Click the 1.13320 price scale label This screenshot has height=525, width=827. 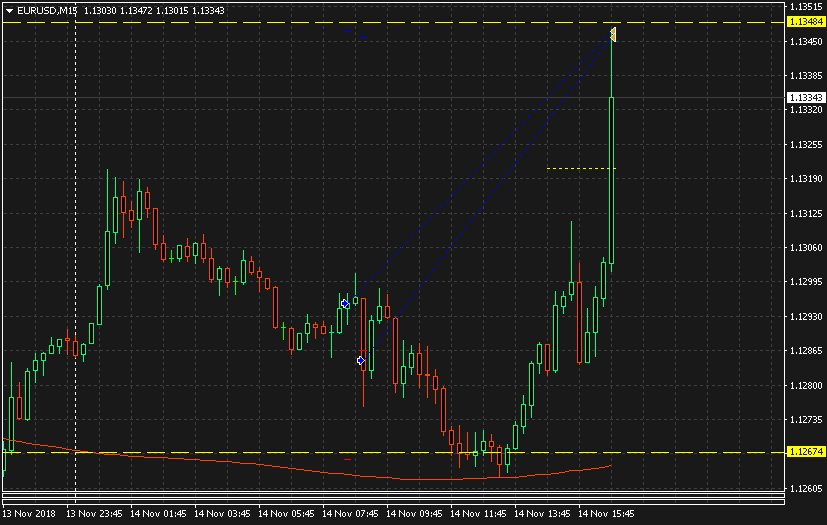click(805, 110)
